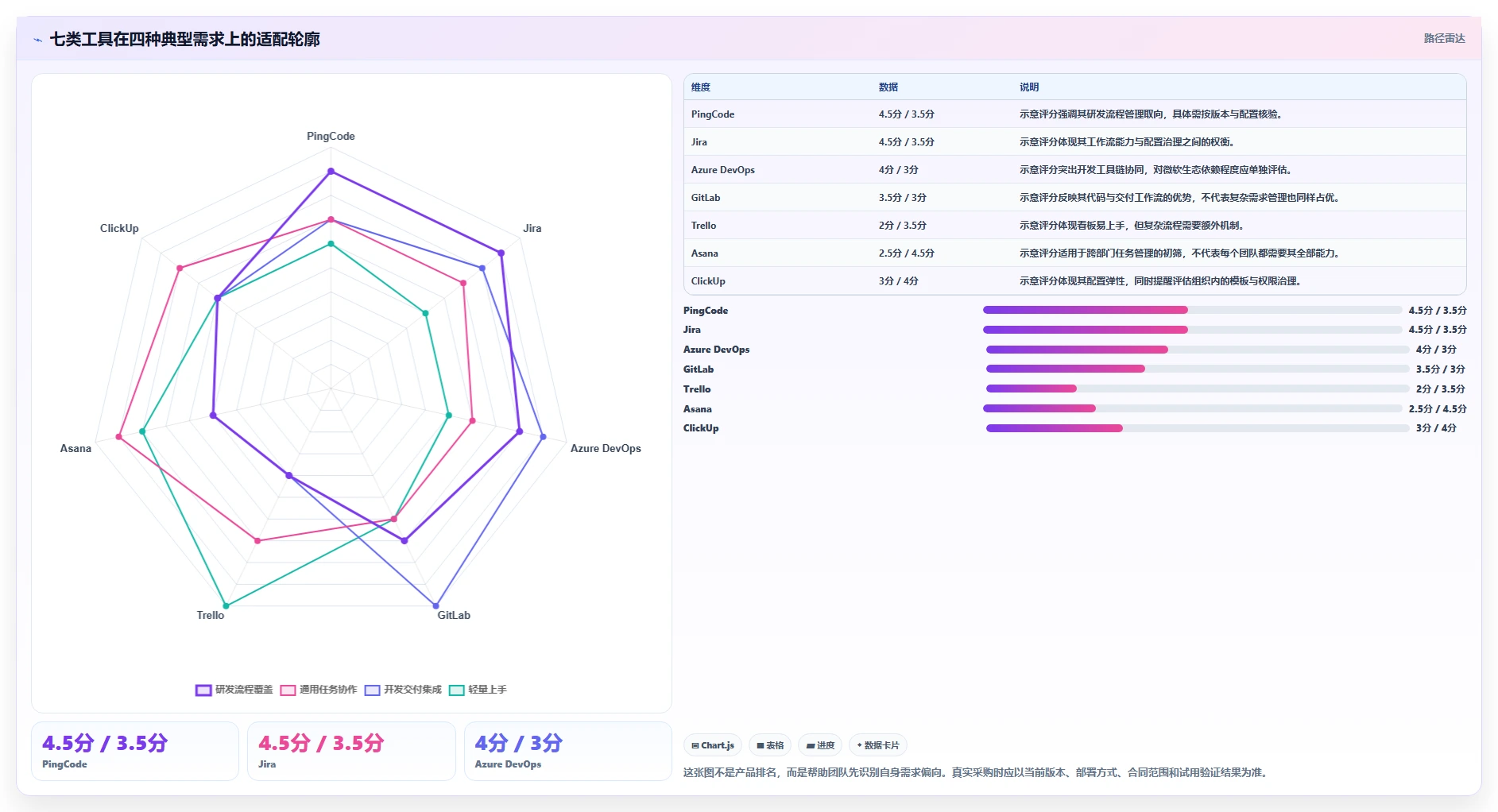The height and width of the screenshot is (812, 1498).
Task: Click the ClickUp axis label on the radar
Action: point(119,228)
